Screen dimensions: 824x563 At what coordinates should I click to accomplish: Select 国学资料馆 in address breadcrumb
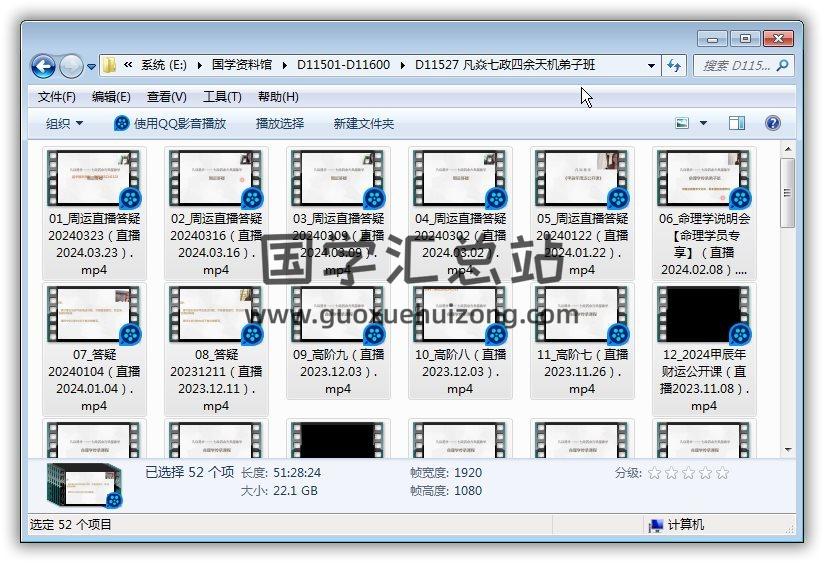[x=242, y=65]
